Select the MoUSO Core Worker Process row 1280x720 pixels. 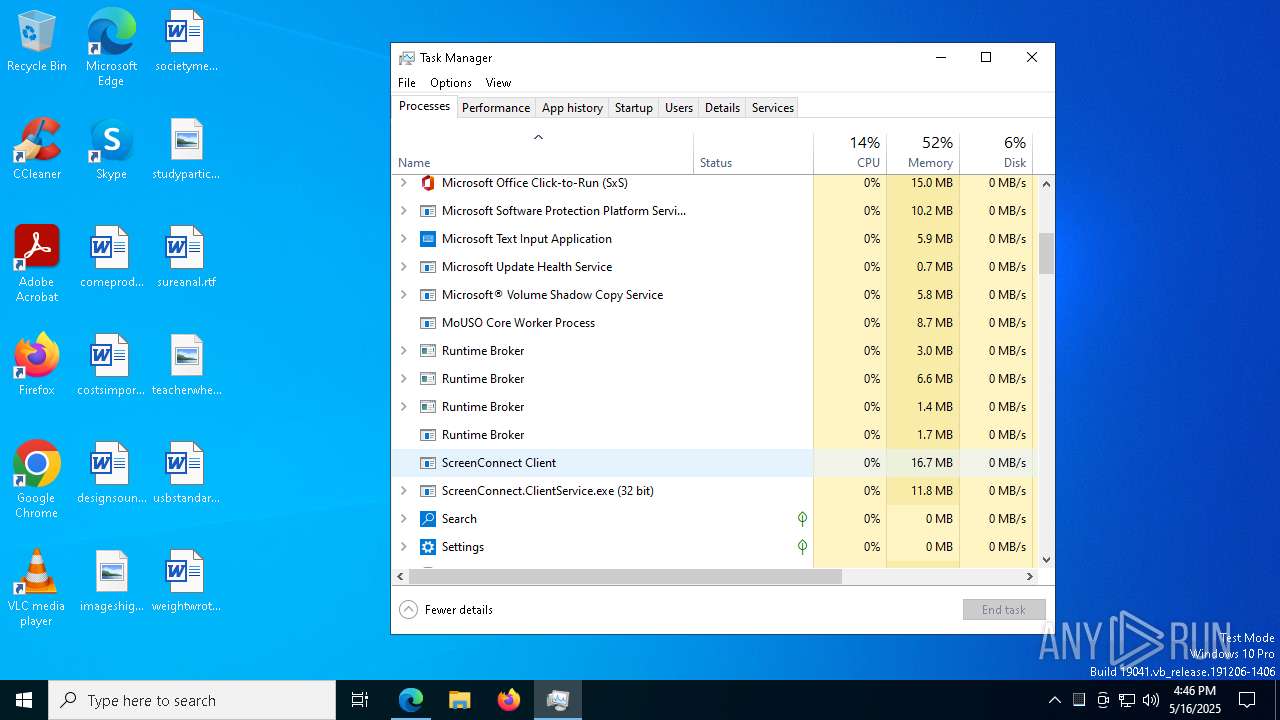click(712, 323)
